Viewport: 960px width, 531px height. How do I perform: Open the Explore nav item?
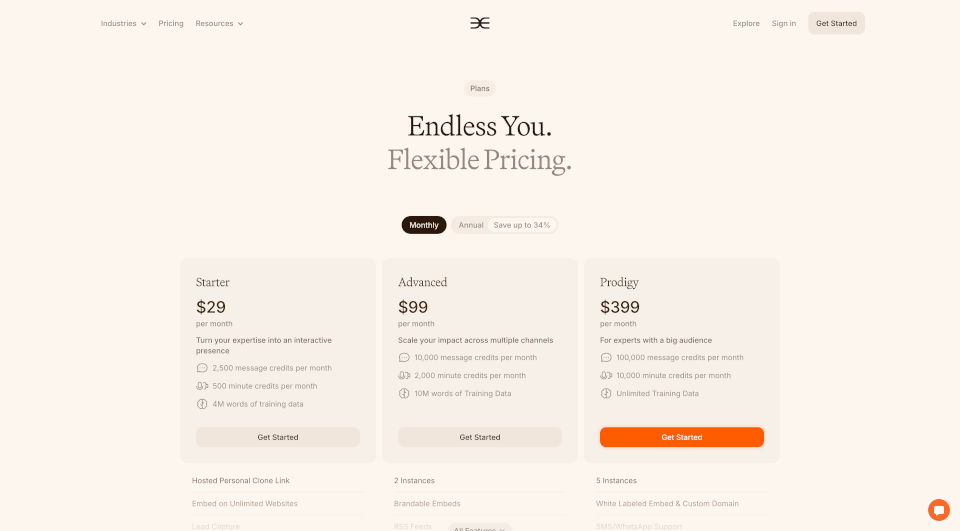tap(746, 23)
